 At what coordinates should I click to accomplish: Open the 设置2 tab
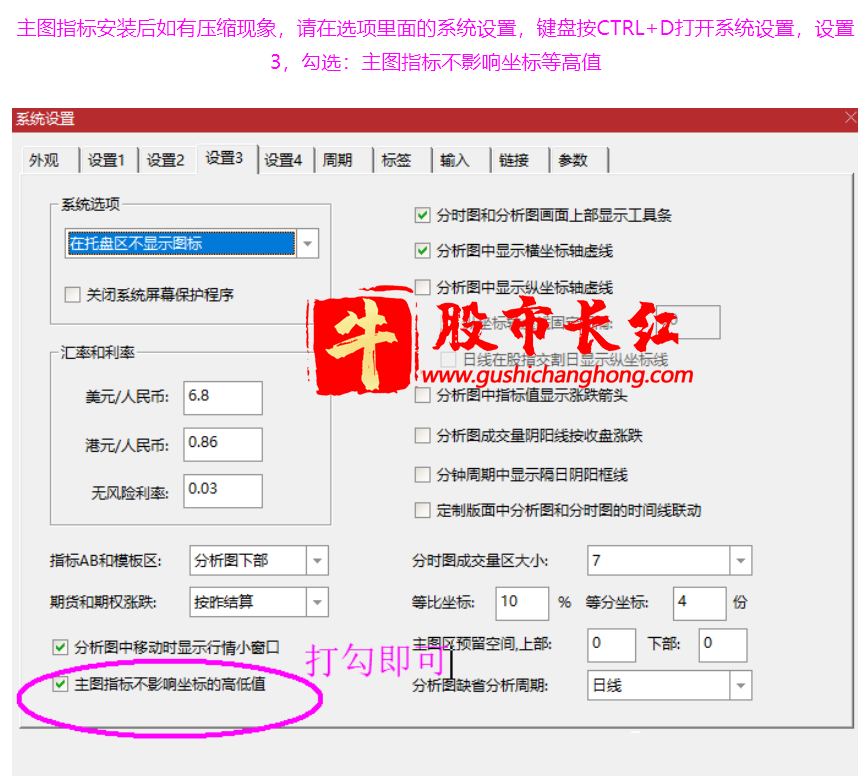[x=166, y=160]
